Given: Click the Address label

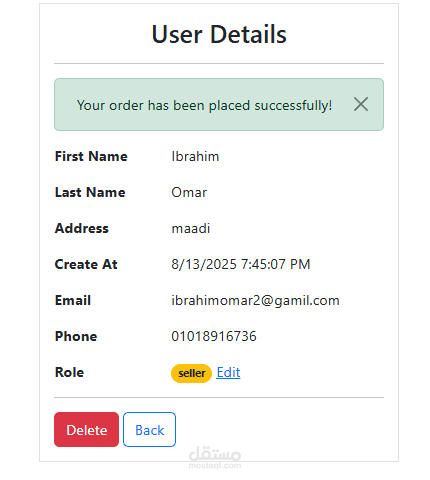Looking at the screenshot, I should 82,228.
